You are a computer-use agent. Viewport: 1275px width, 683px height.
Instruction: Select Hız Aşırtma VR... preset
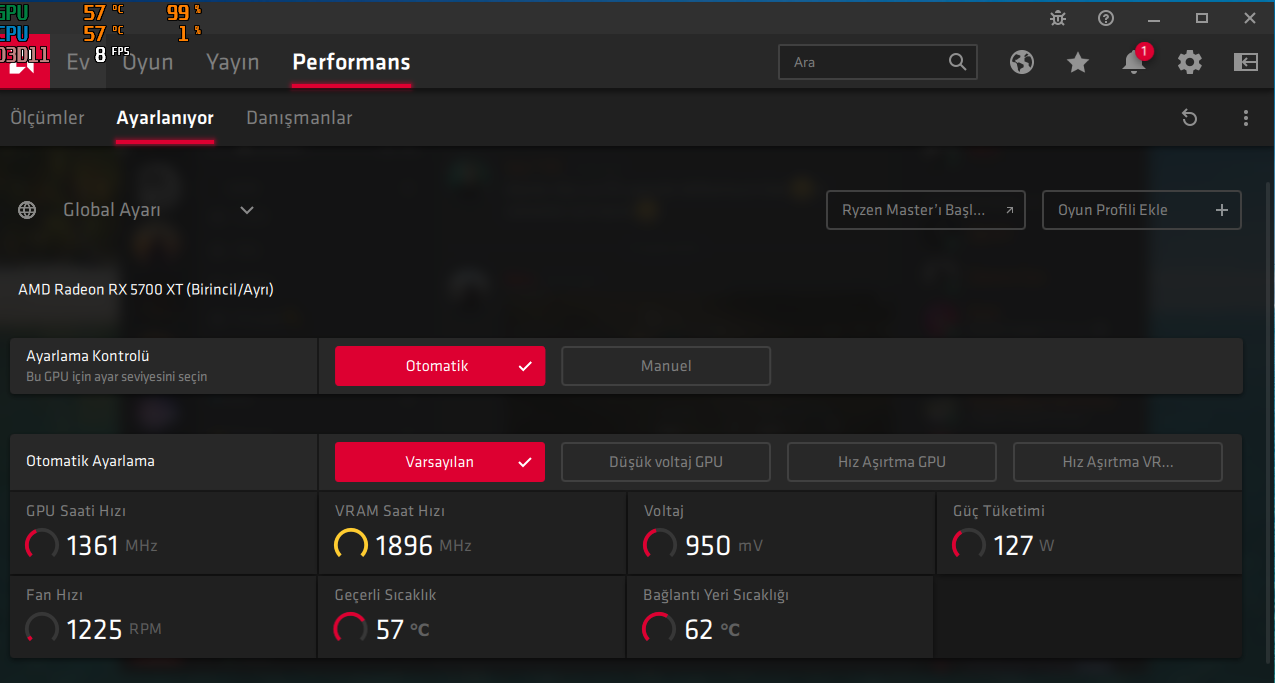[x=1118, y=462]
